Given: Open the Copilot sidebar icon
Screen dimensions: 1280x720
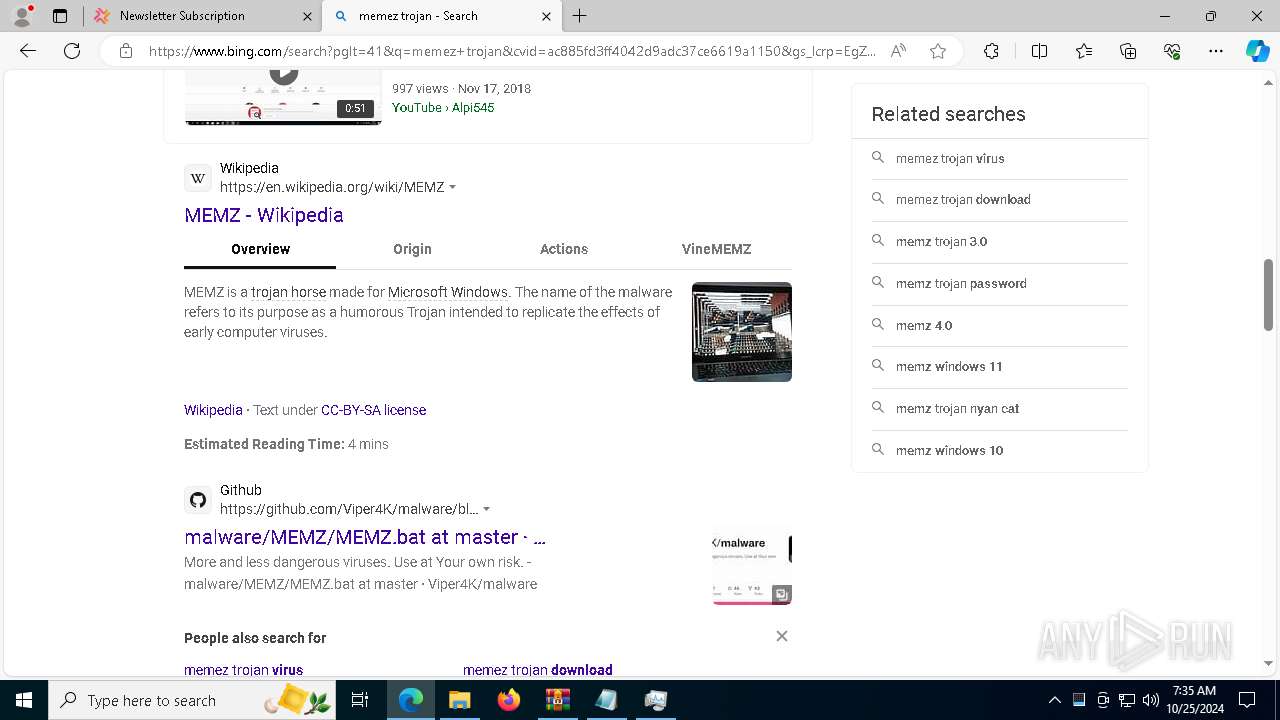Looking at the screenshot, I should (1257, 51).
